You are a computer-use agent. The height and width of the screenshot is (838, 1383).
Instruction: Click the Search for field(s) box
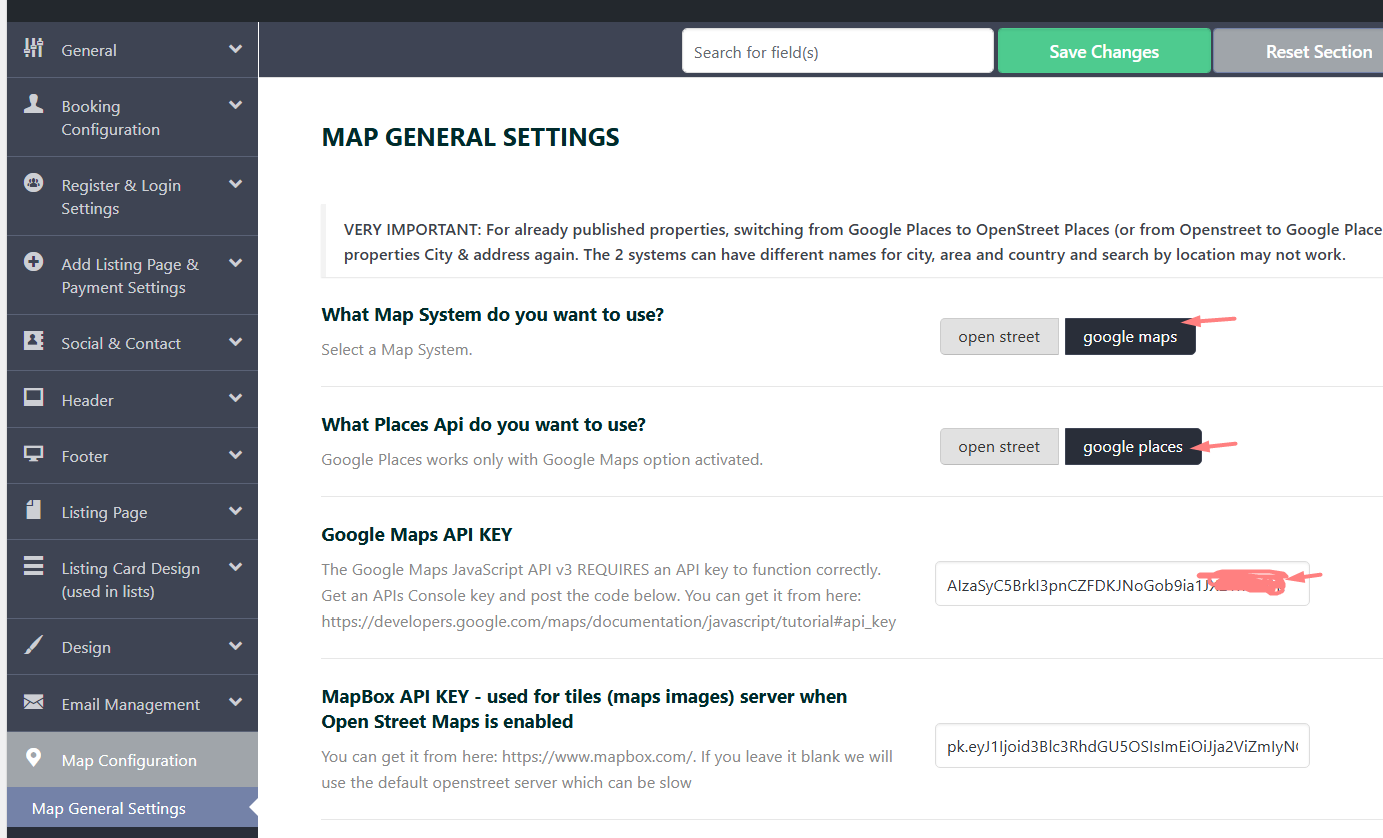click(x=837, y=51)
